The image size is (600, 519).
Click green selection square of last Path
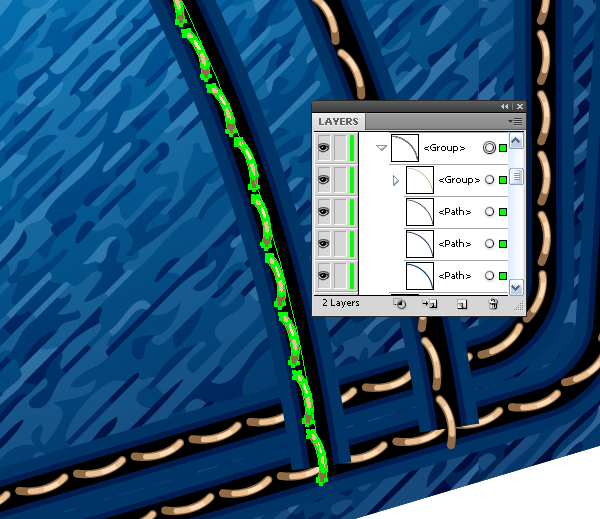tap(503, 276)
